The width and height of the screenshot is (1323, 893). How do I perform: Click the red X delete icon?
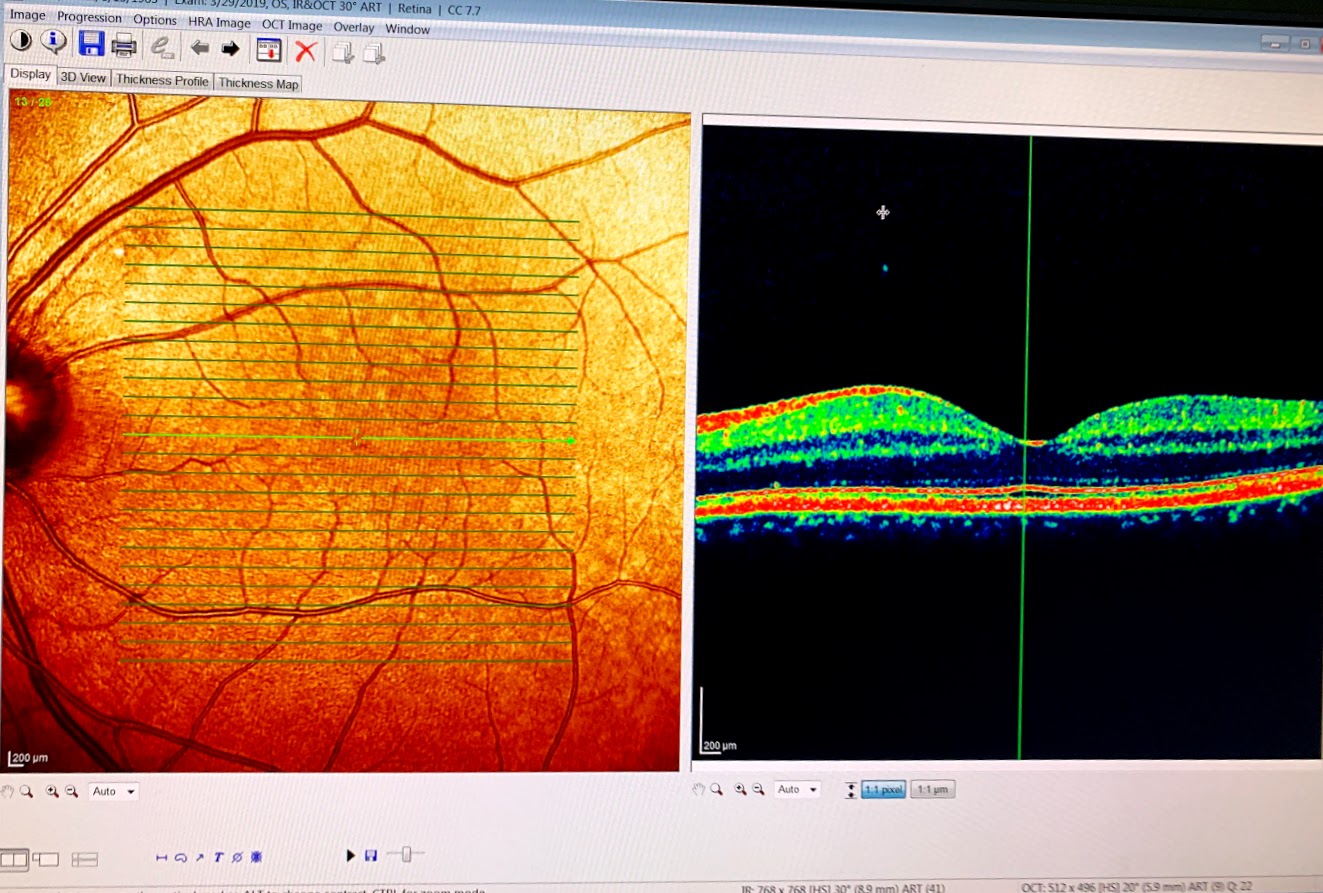306,51
